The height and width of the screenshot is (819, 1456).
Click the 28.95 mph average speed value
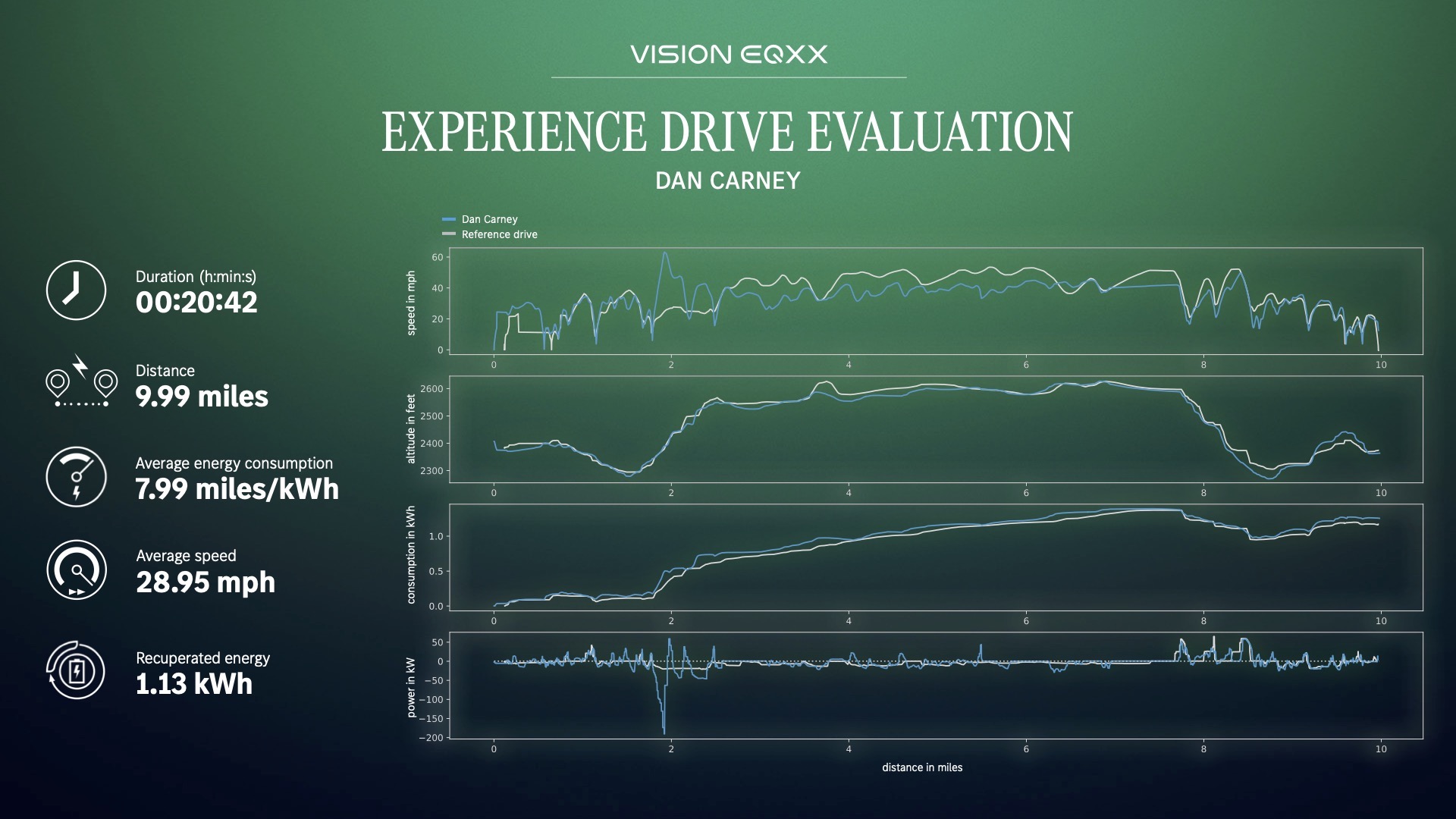[206, 582]
